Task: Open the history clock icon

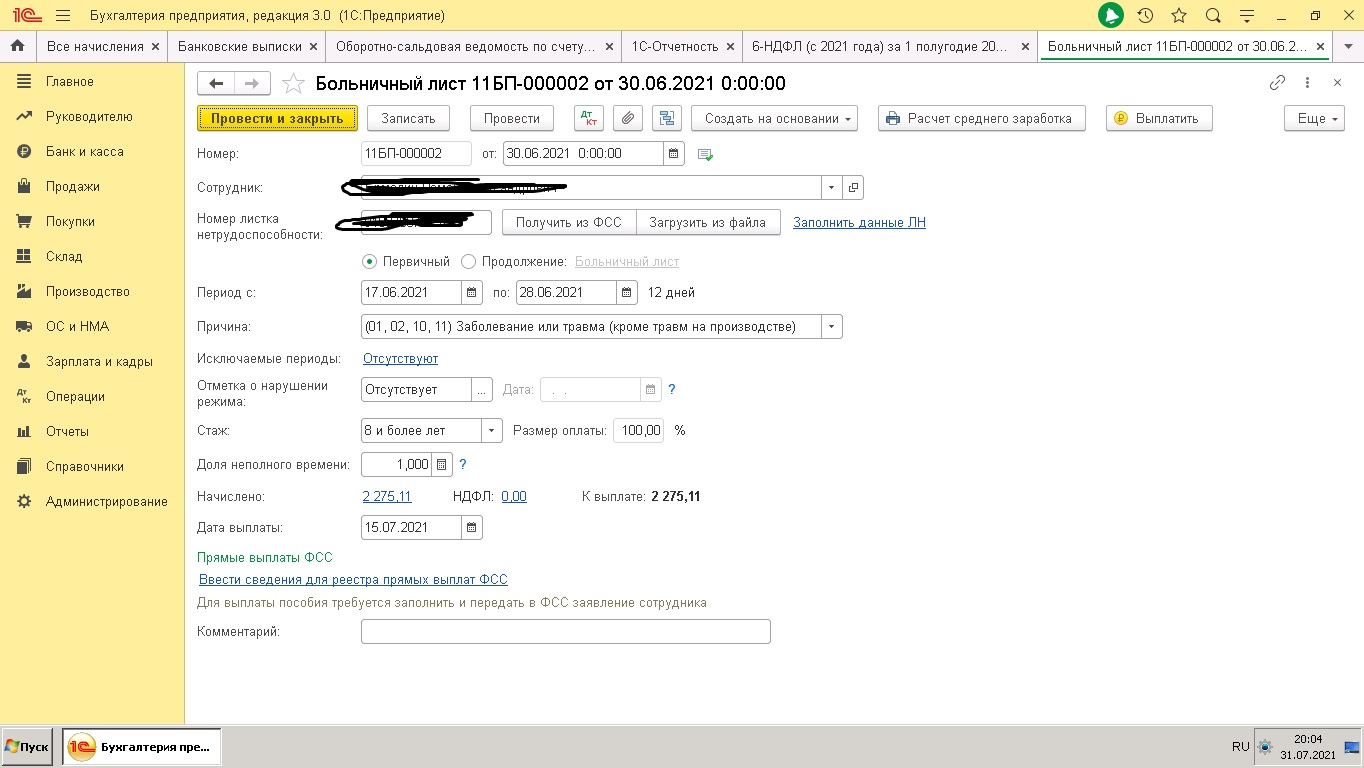Action: tap(1146, 16)
